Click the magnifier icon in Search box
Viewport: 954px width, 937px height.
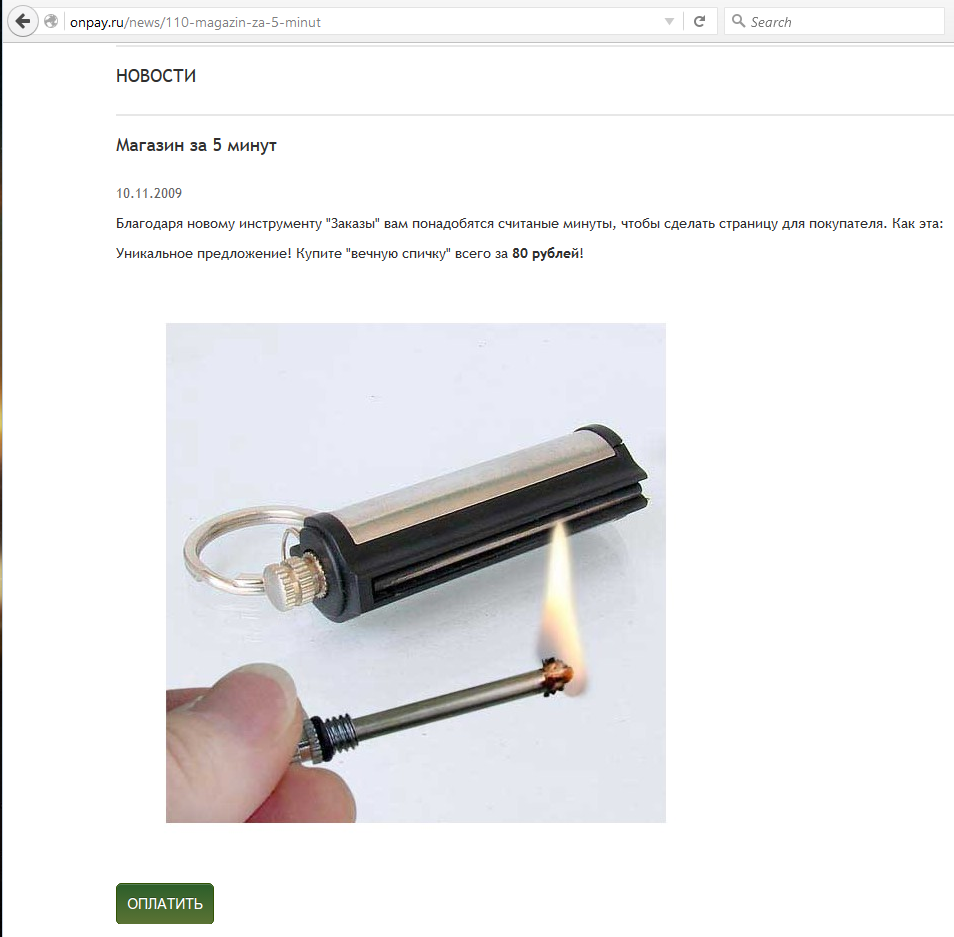[x=738, y=21]
